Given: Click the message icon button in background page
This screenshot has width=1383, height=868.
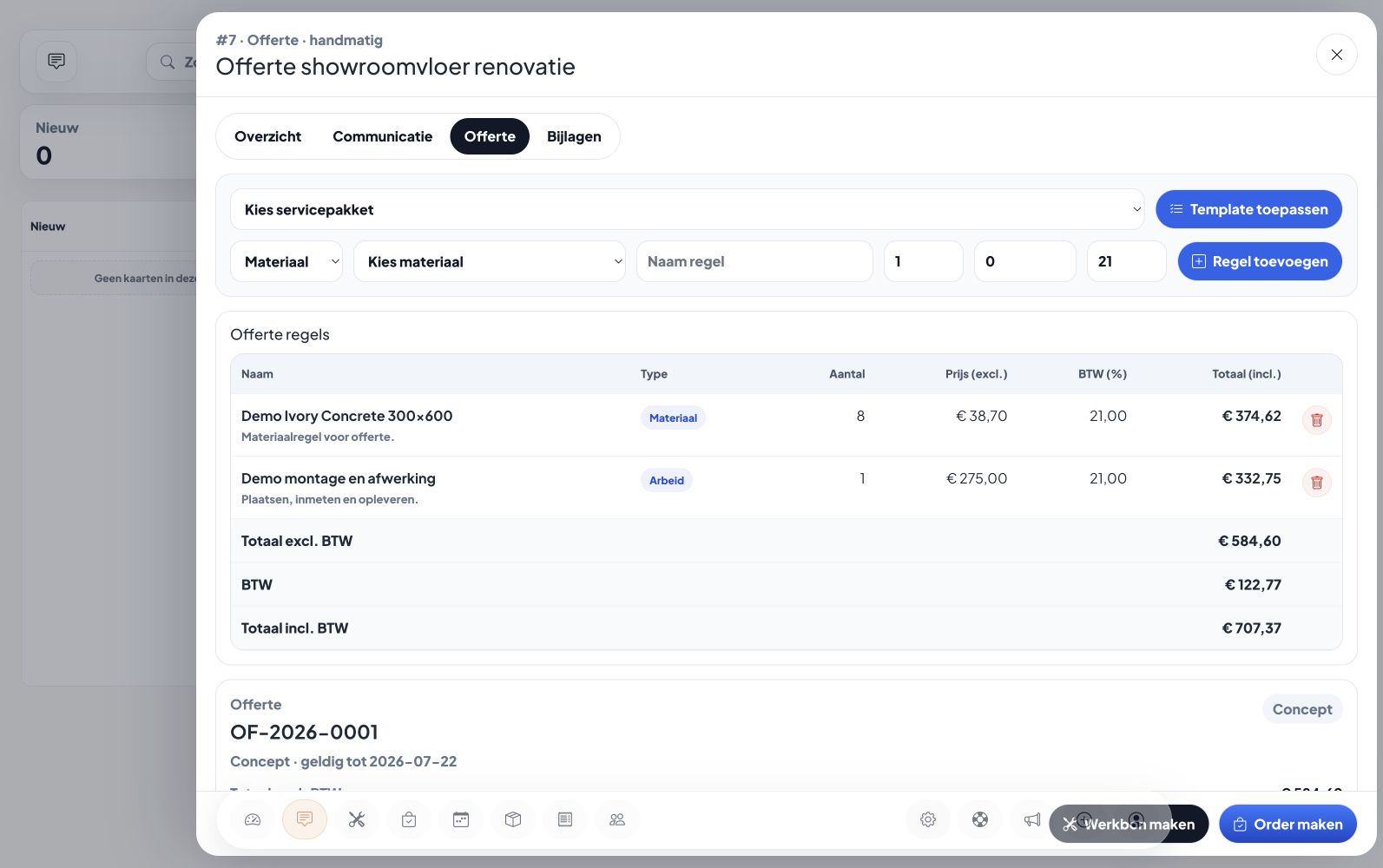Looking at the screenshot, I should (x=56, y=62).
